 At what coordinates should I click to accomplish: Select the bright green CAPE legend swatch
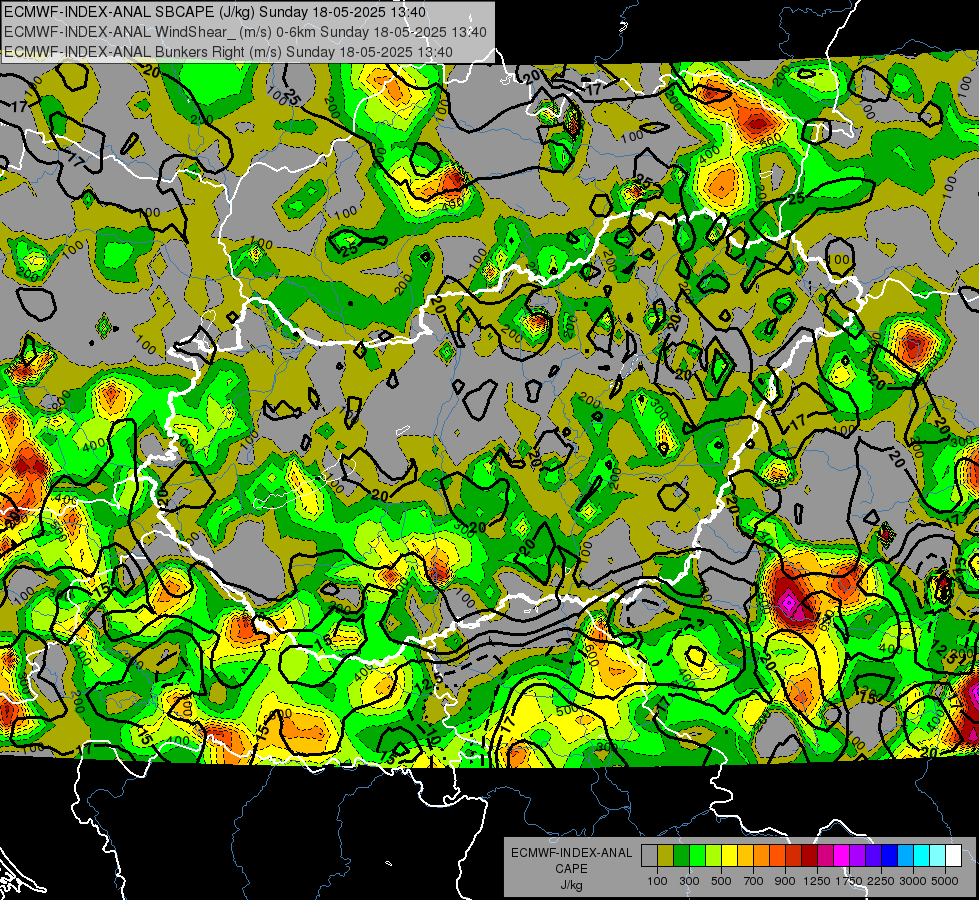coord(697,856)
